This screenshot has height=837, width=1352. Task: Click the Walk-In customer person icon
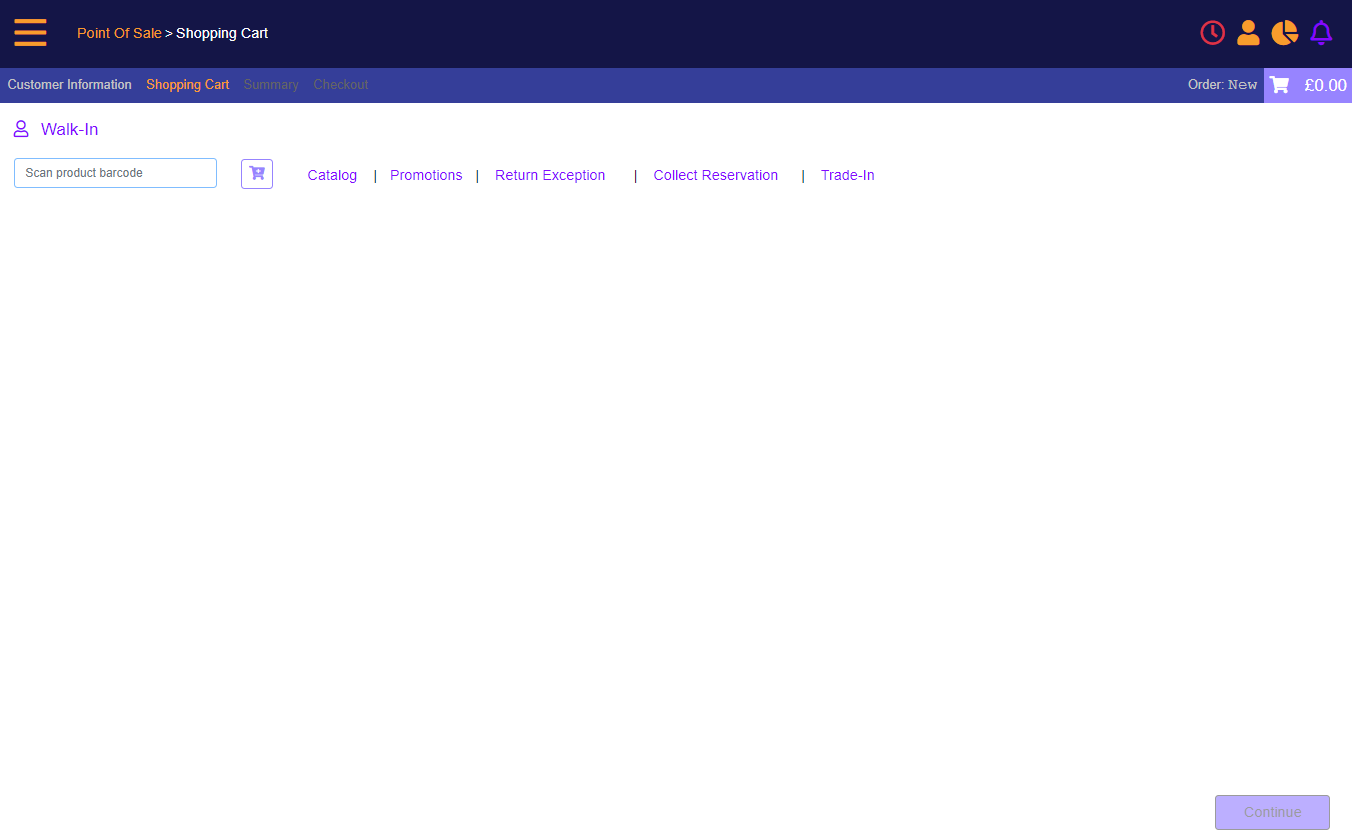(21, 129)
